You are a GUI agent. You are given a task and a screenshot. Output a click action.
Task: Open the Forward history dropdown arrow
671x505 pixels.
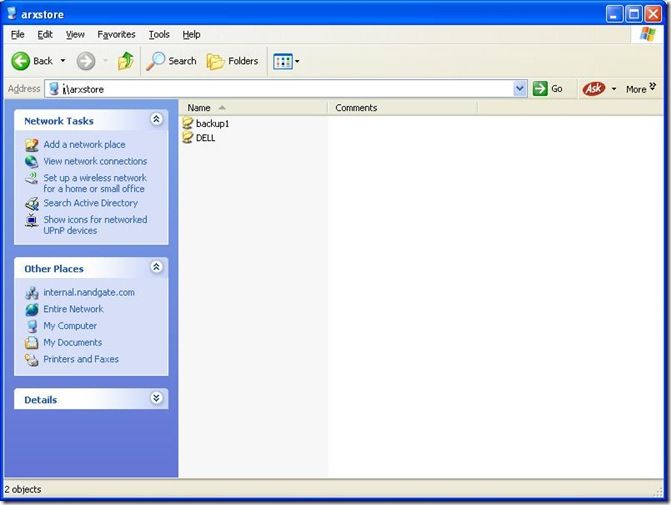[105, 61]
